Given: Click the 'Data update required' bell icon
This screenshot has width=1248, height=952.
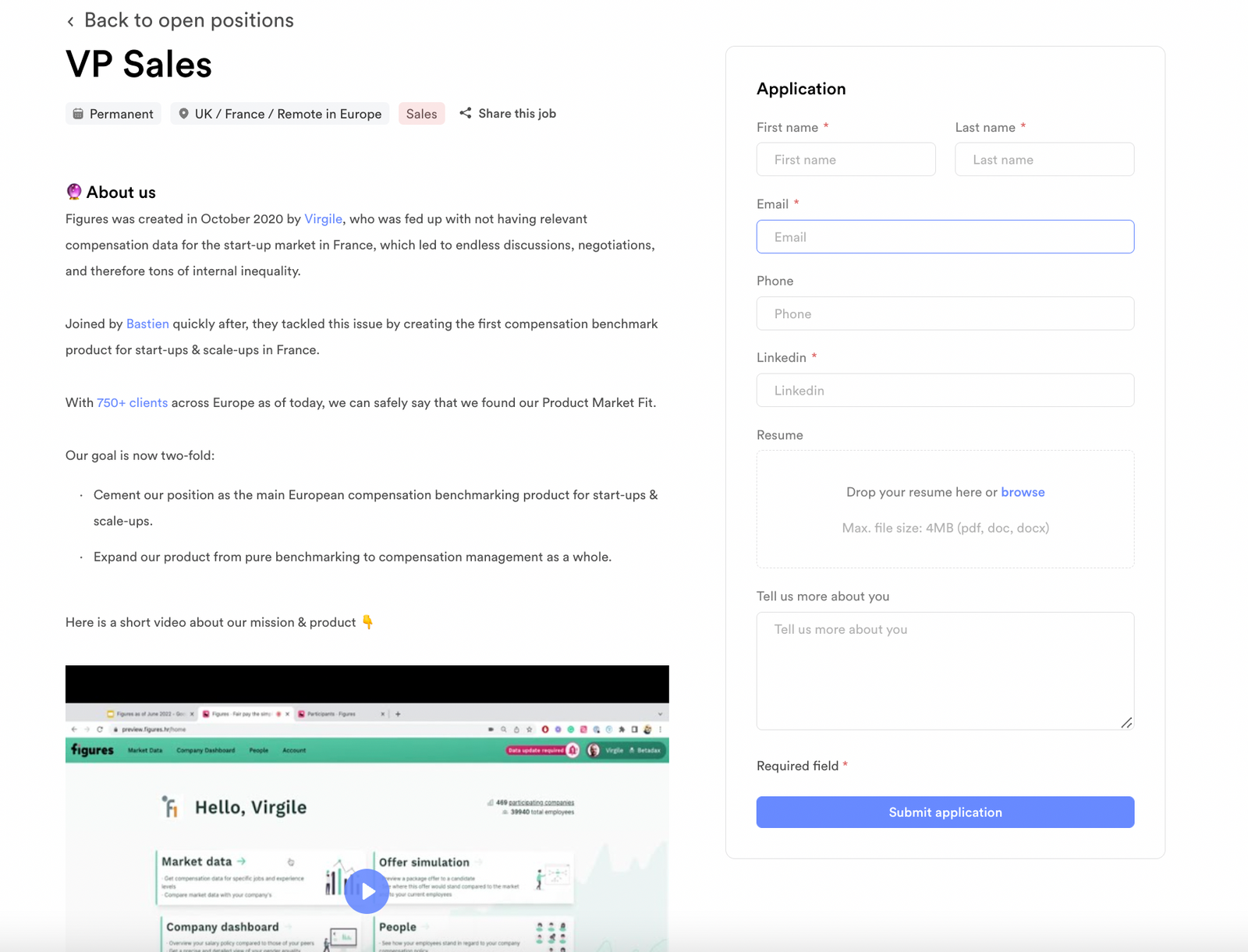Looking at the screenshot, I should coord(573,750).
